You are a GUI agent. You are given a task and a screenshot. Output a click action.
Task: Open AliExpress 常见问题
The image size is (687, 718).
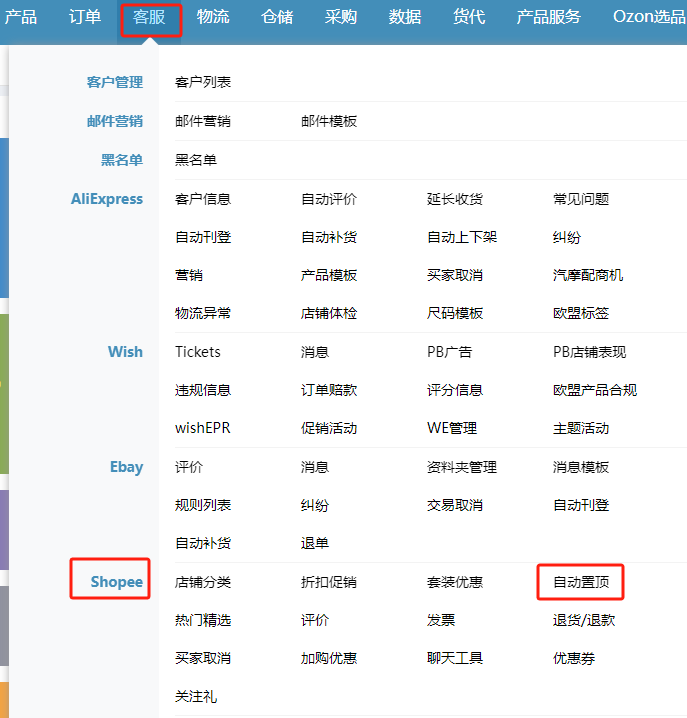point(581,199)
